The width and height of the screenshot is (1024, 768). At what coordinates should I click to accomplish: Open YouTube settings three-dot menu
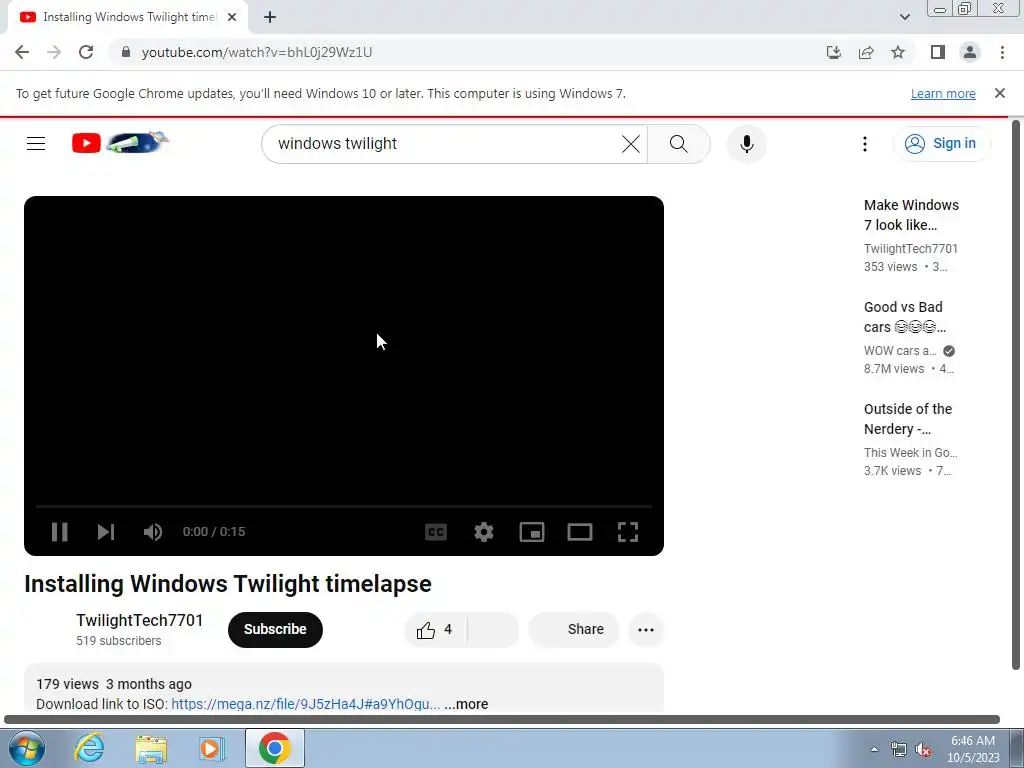click(x=865, y=144)
